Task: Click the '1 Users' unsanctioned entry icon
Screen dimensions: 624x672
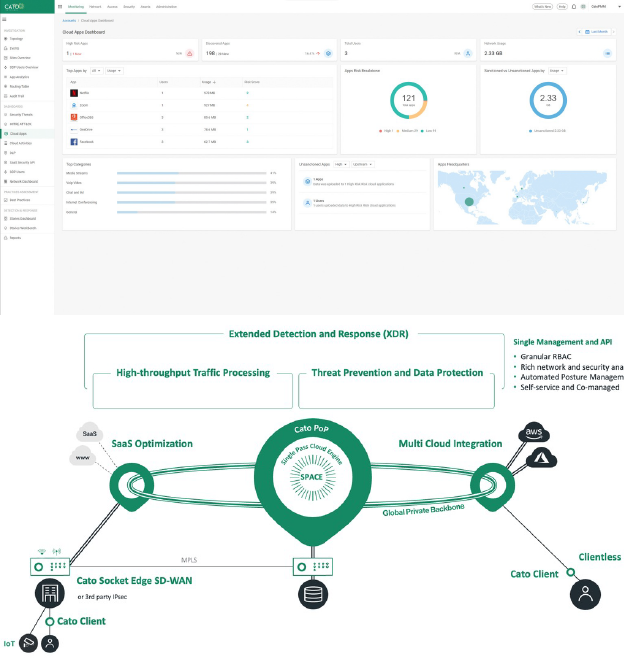Action: point(307,203)
